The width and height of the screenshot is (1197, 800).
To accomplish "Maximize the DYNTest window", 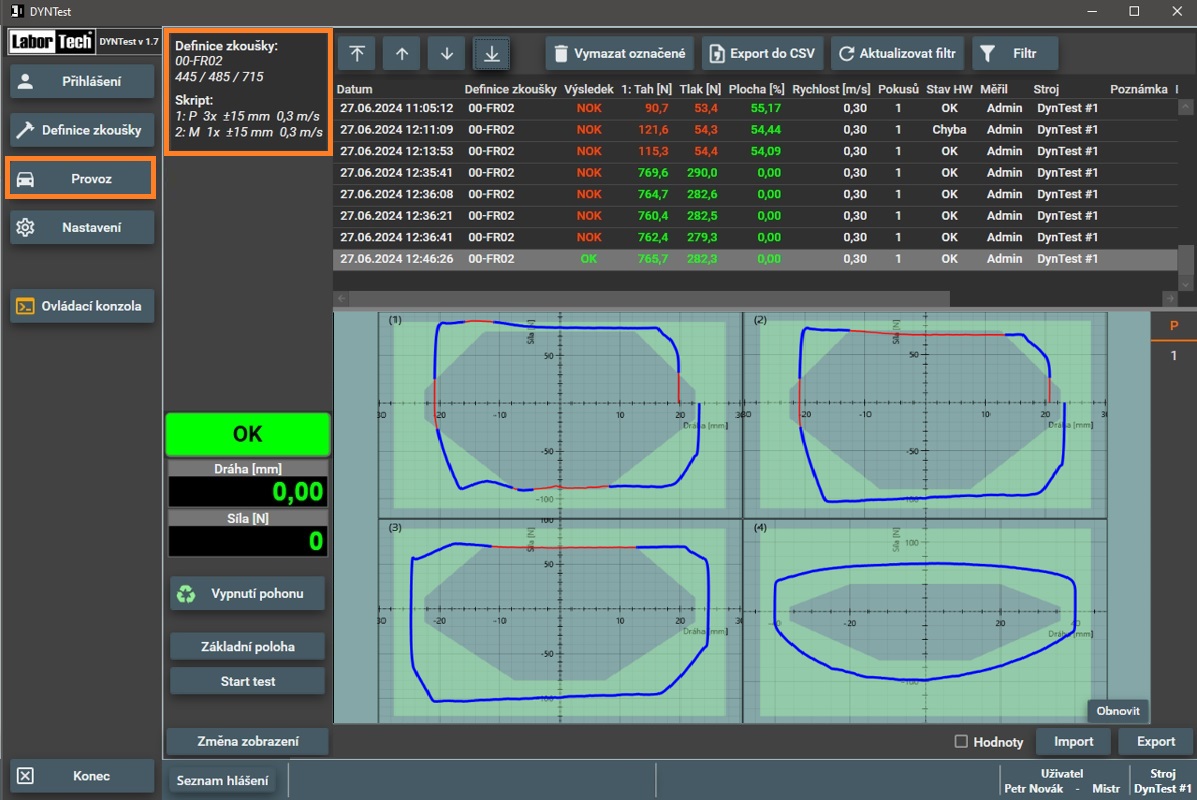I will point(1134,11).
